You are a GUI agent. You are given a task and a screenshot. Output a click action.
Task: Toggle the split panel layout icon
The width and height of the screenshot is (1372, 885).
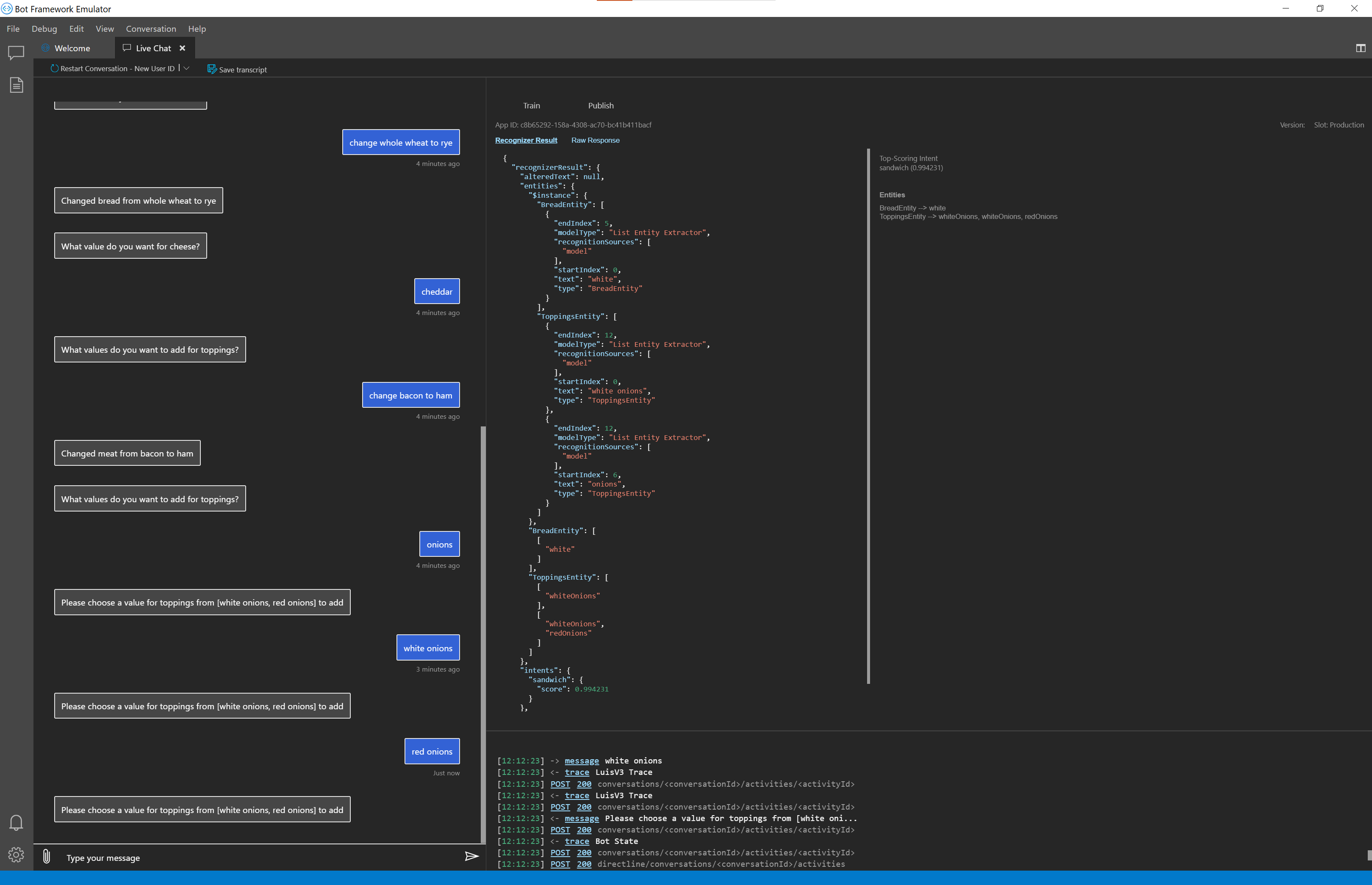pyautogui.click(x=1360, y=48)
